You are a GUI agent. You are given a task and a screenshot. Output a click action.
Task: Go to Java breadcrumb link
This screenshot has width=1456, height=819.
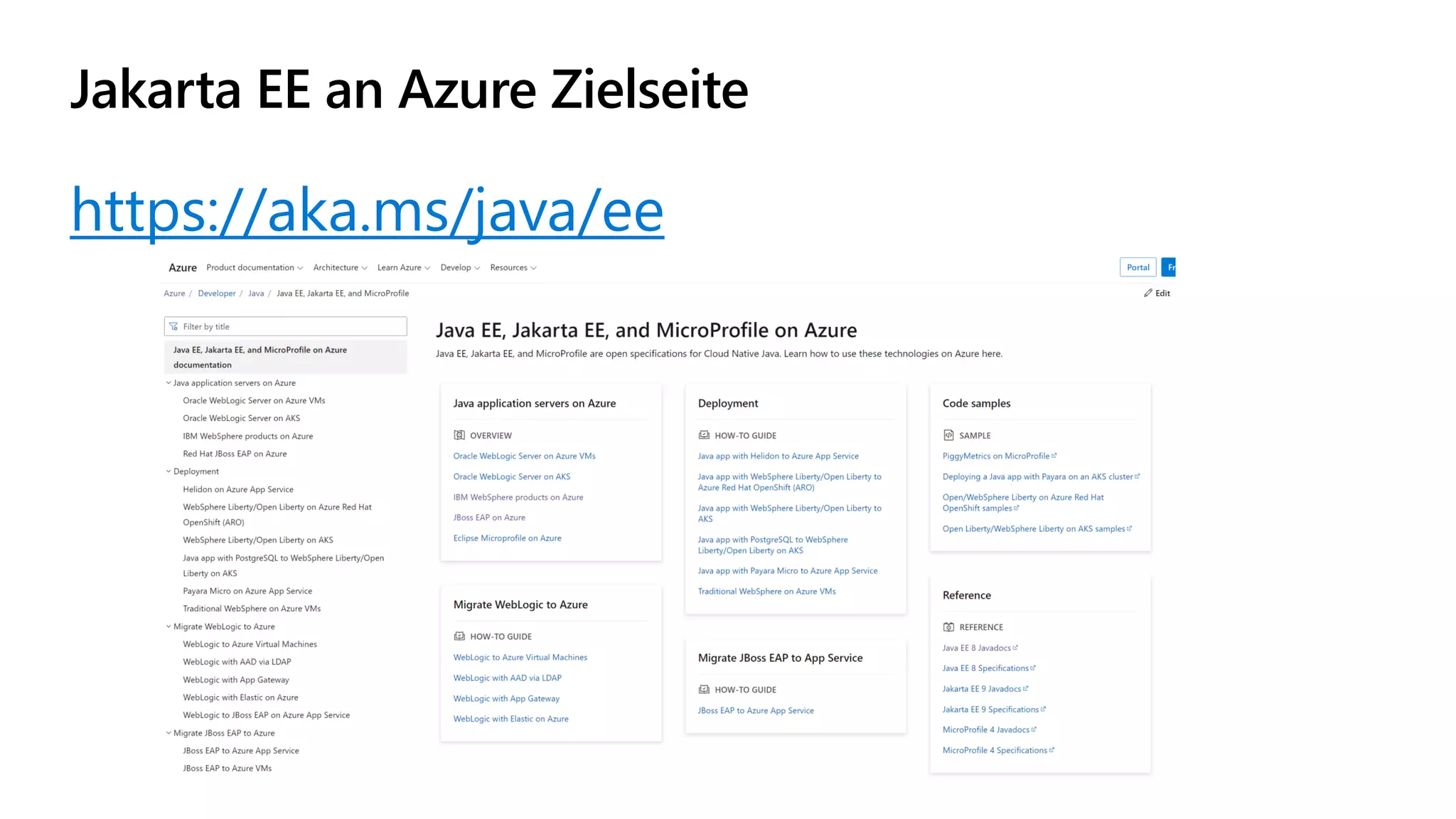(x=256, y=294)
